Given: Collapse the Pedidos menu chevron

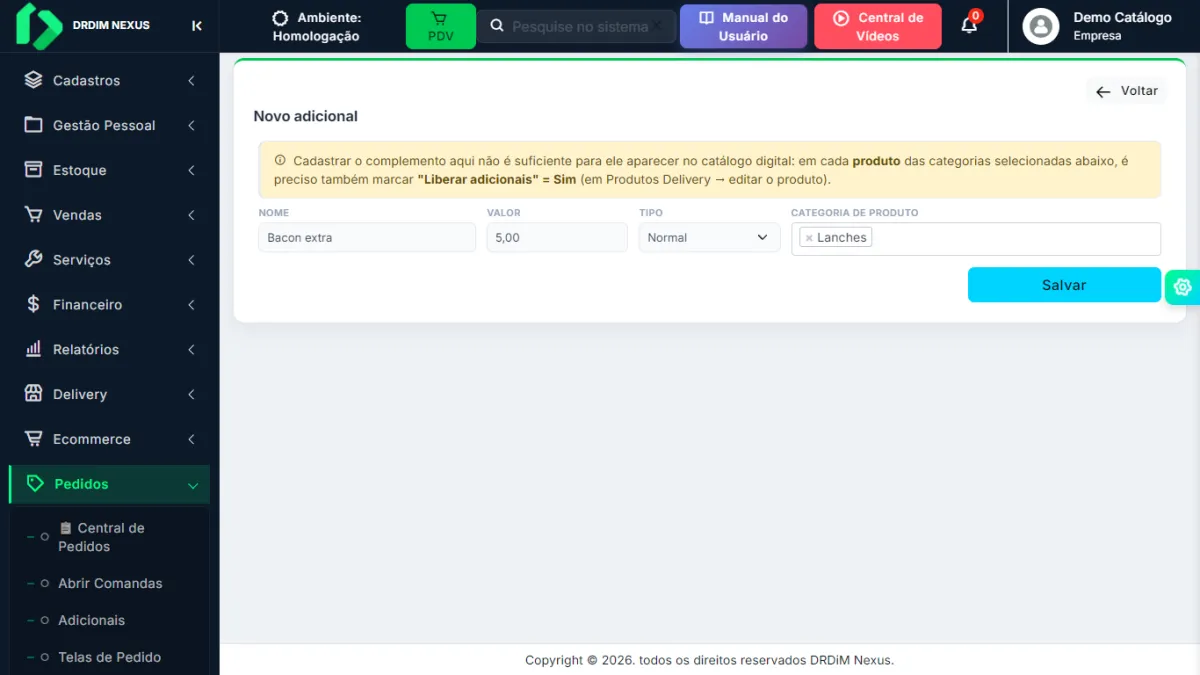Looking at the screenshot, I should (193, 485).
